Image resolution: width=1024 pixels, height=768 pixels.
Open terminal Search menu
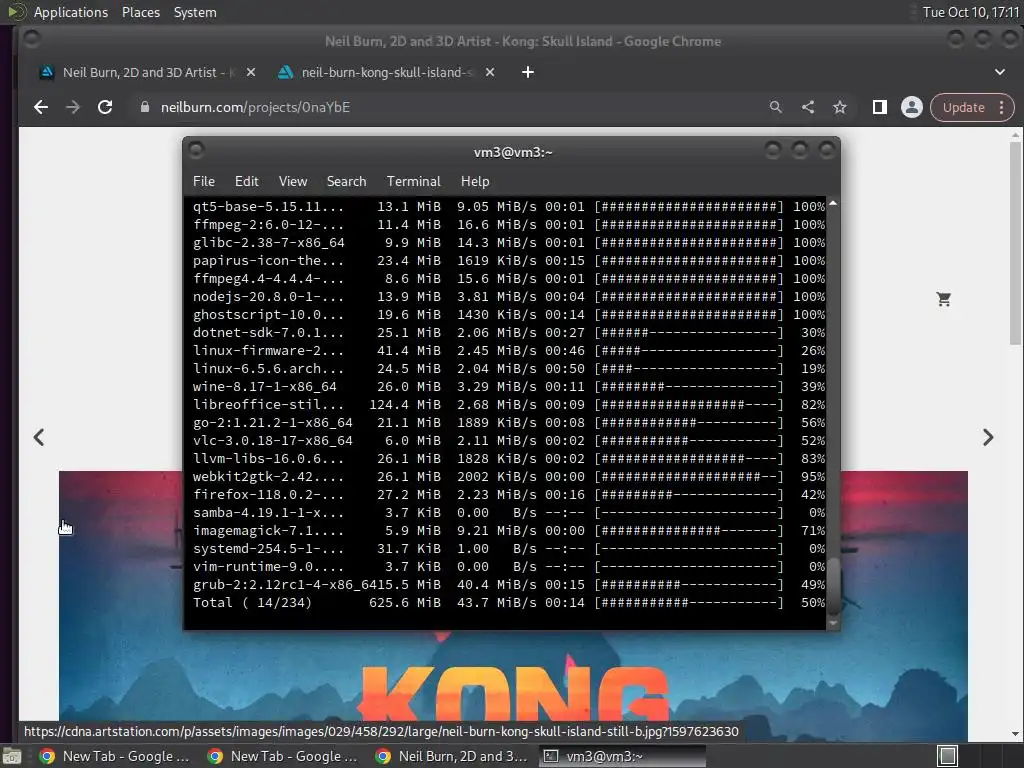[x=346, y=181]
